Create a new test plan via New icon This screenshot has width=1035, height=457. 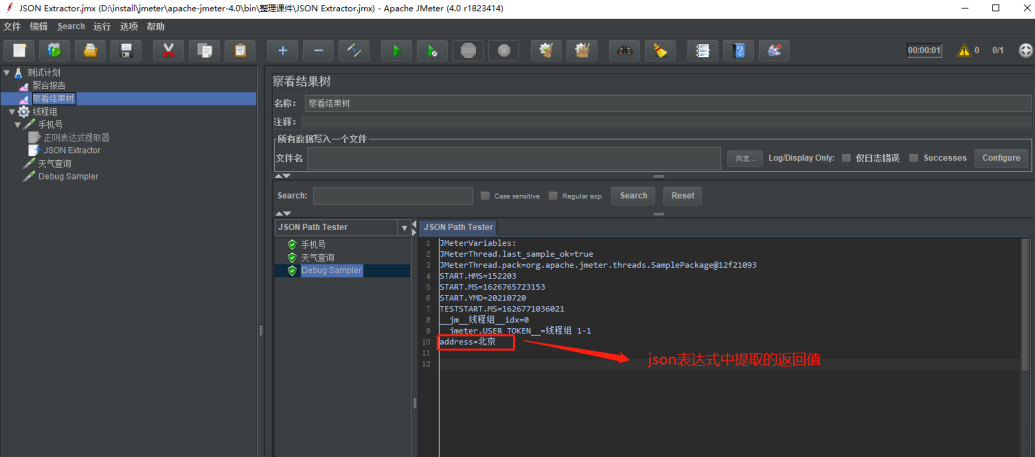19,50
